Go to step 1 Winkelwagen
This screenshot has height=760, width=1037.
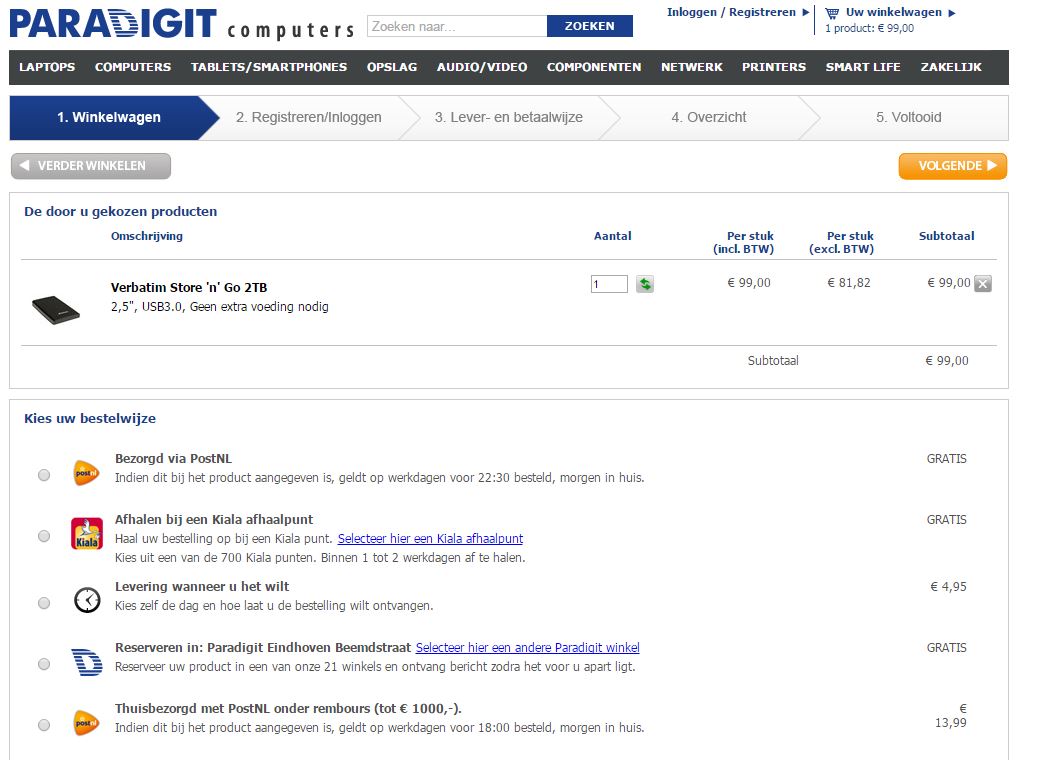(109, 118)
